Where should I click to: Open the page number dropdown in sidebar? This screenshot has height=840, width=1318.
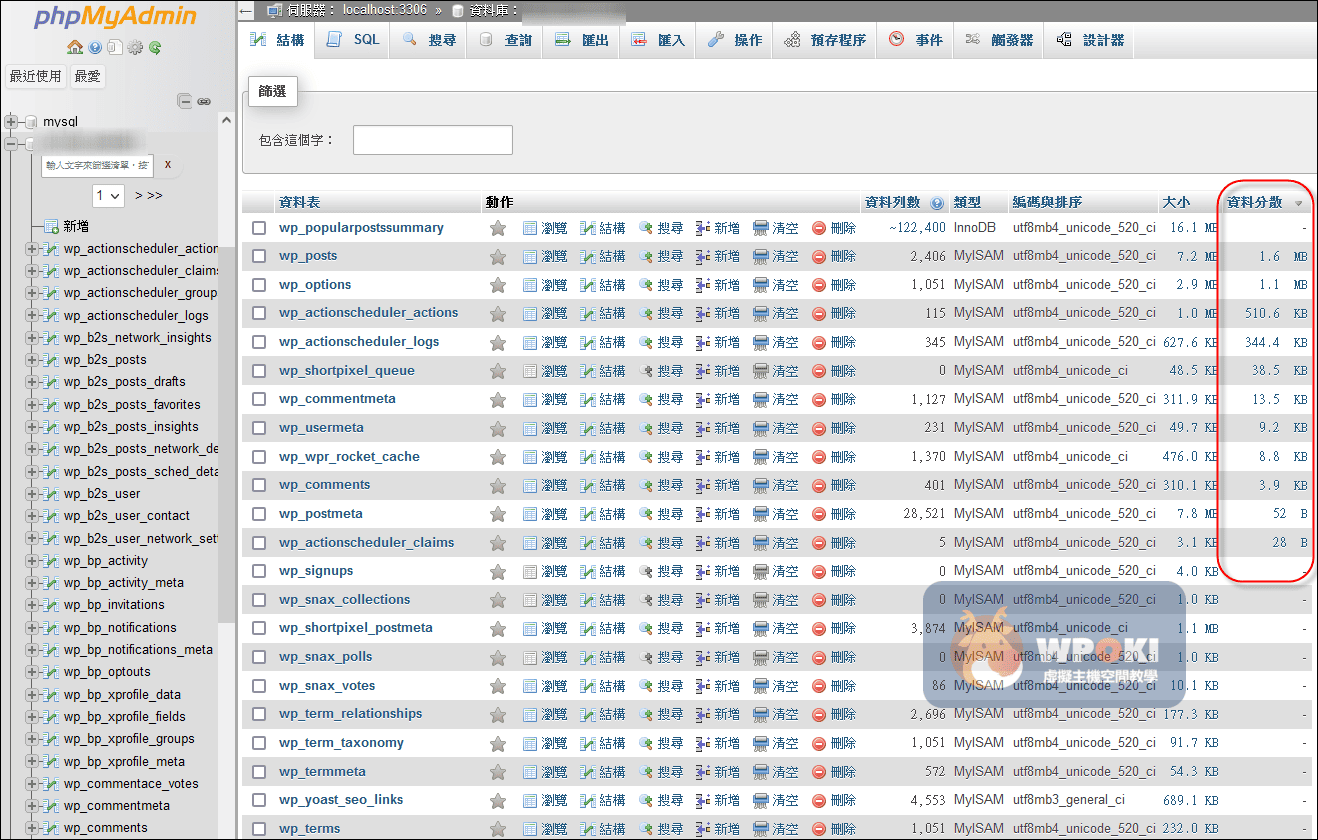[x=108, y=195]
